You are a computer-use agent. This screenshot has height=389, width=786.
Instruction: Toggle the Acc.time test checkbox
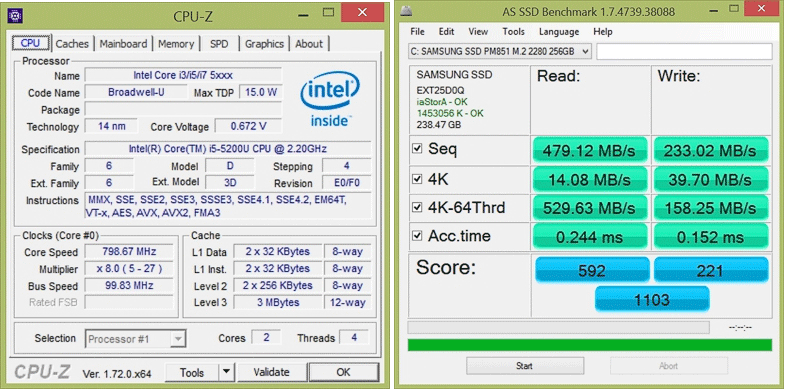(x=417, y=235)
